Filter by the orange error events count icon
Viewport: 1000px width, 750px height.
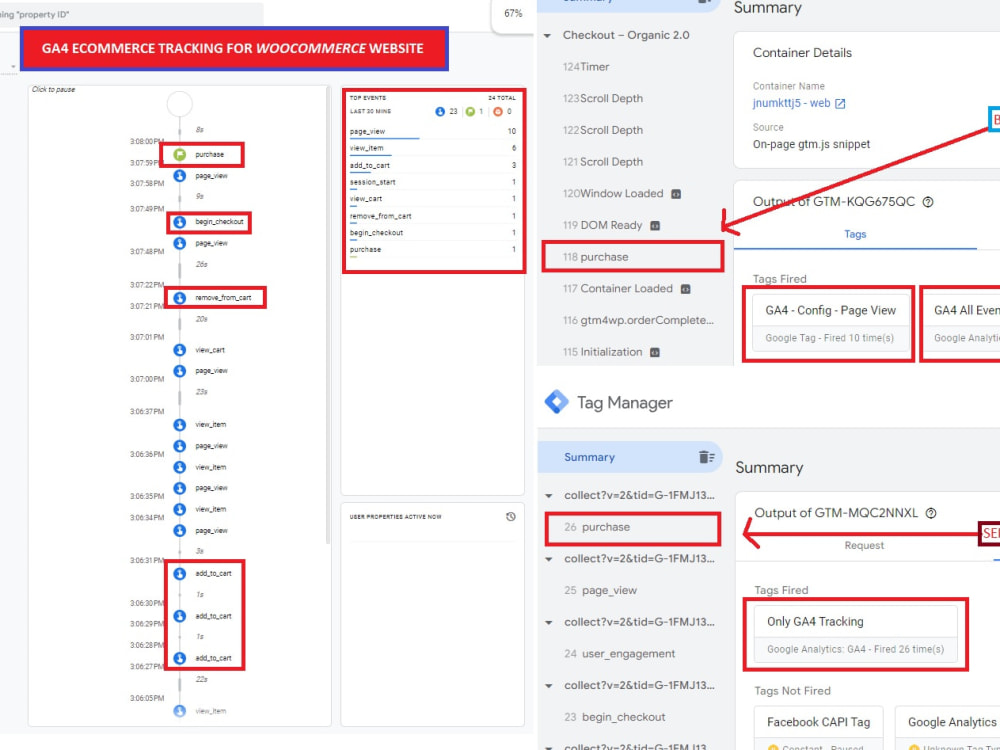pos(498,112)
